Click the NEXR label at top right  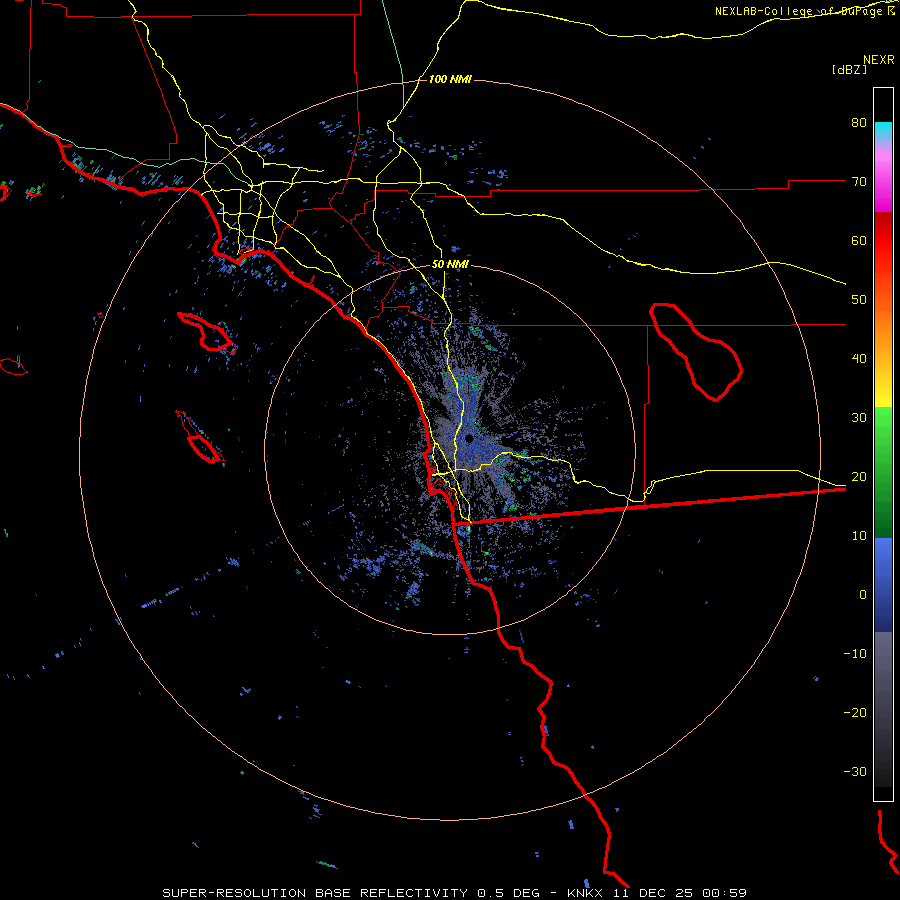[x=879, y=60]
